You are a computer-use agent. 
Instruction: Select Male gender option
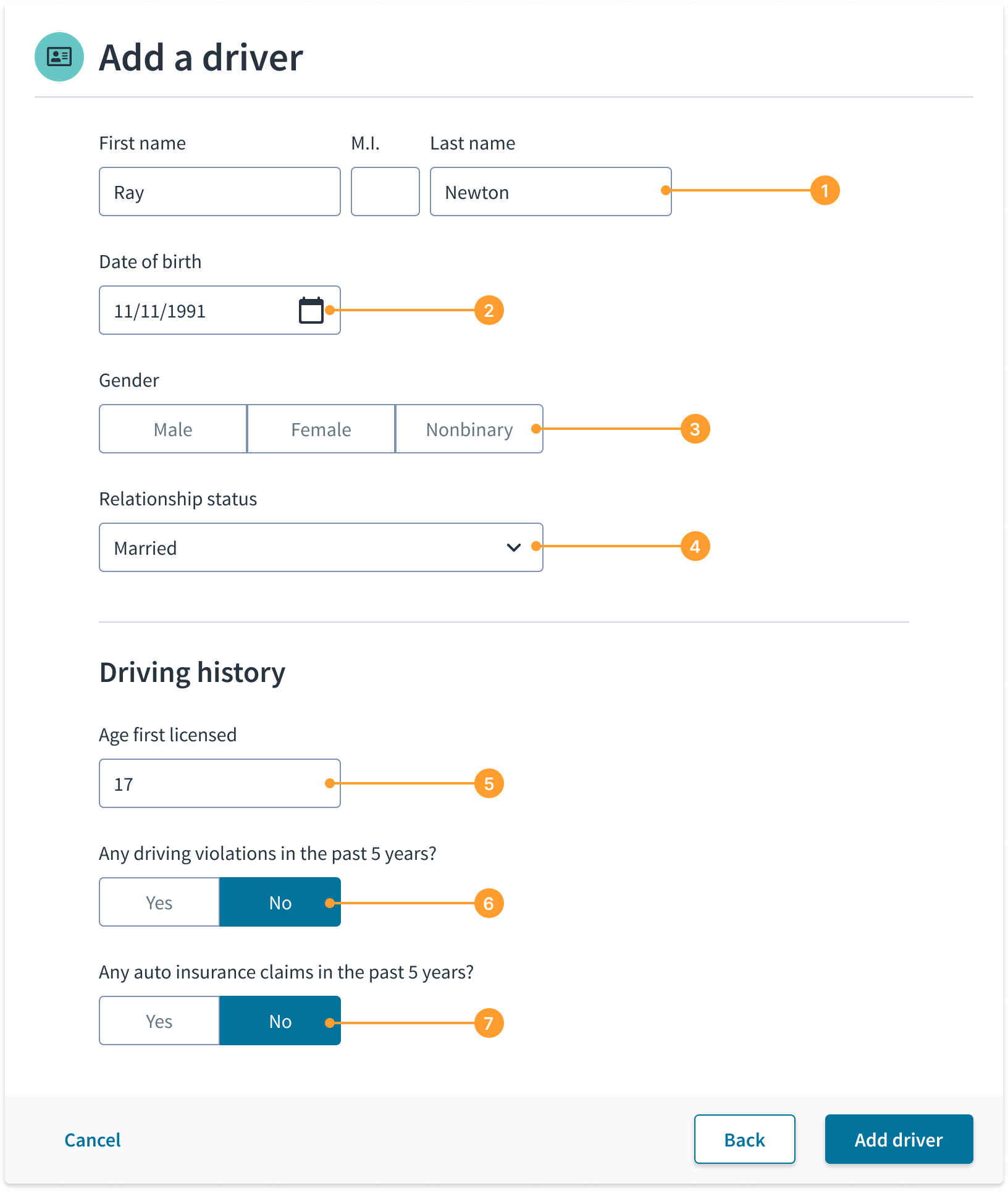click(x=173, y=429)
